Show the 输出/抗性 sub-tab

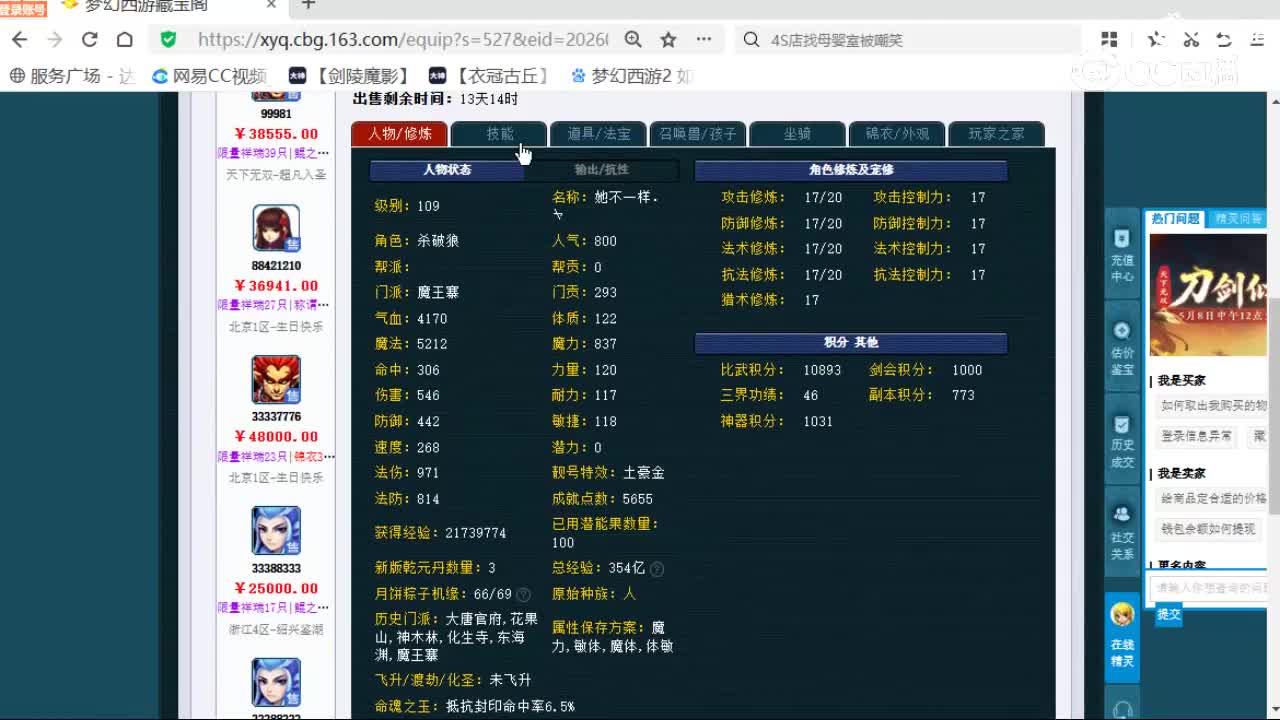point(602,170)
